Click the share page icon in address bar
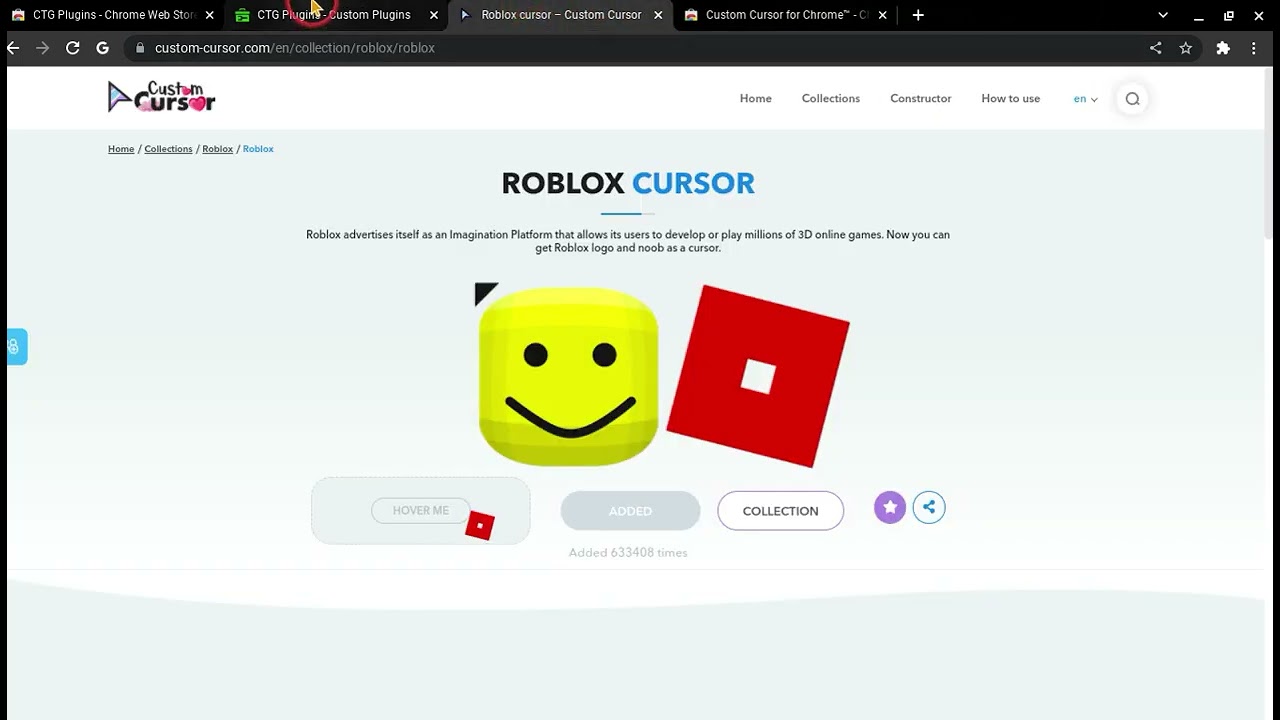Screen dimensions: 1280x720 click(x=1156, y=48)
